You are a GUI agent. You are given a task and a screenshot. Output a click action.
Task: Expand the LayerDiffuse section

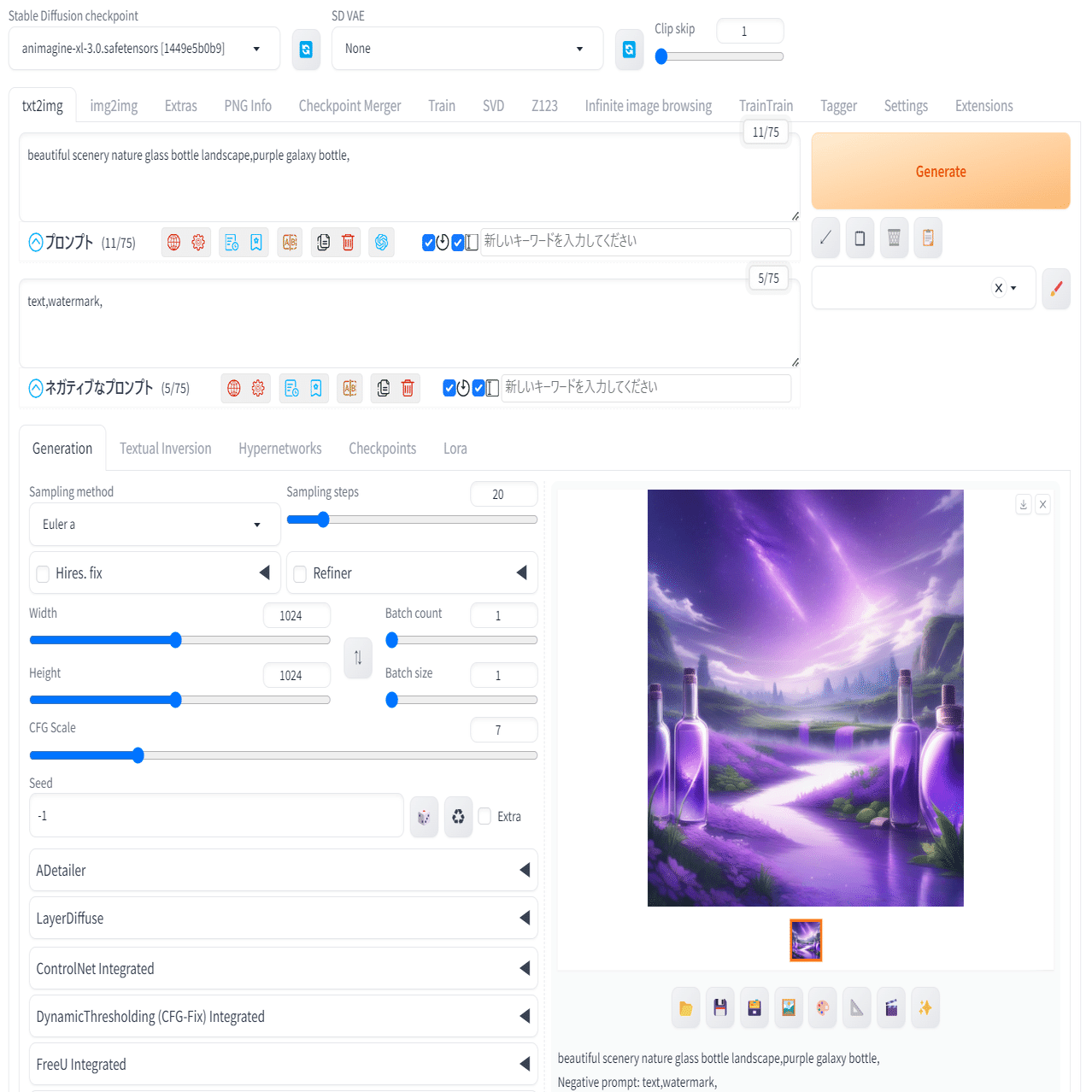[284, 919]
